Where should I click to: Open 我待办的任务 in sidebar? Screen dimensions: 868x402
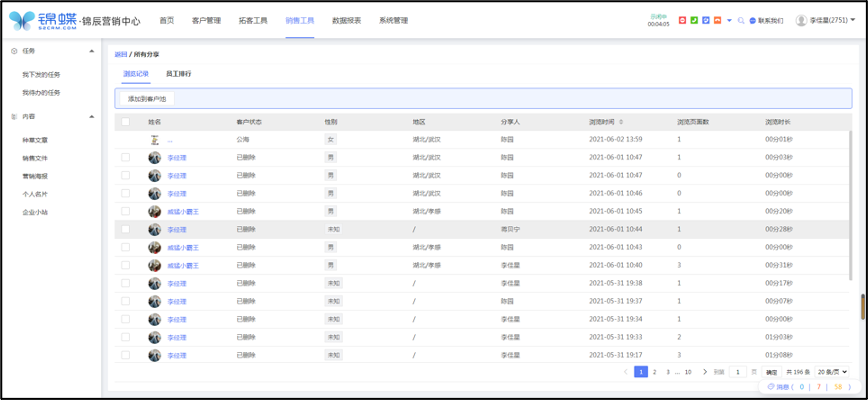41,92
